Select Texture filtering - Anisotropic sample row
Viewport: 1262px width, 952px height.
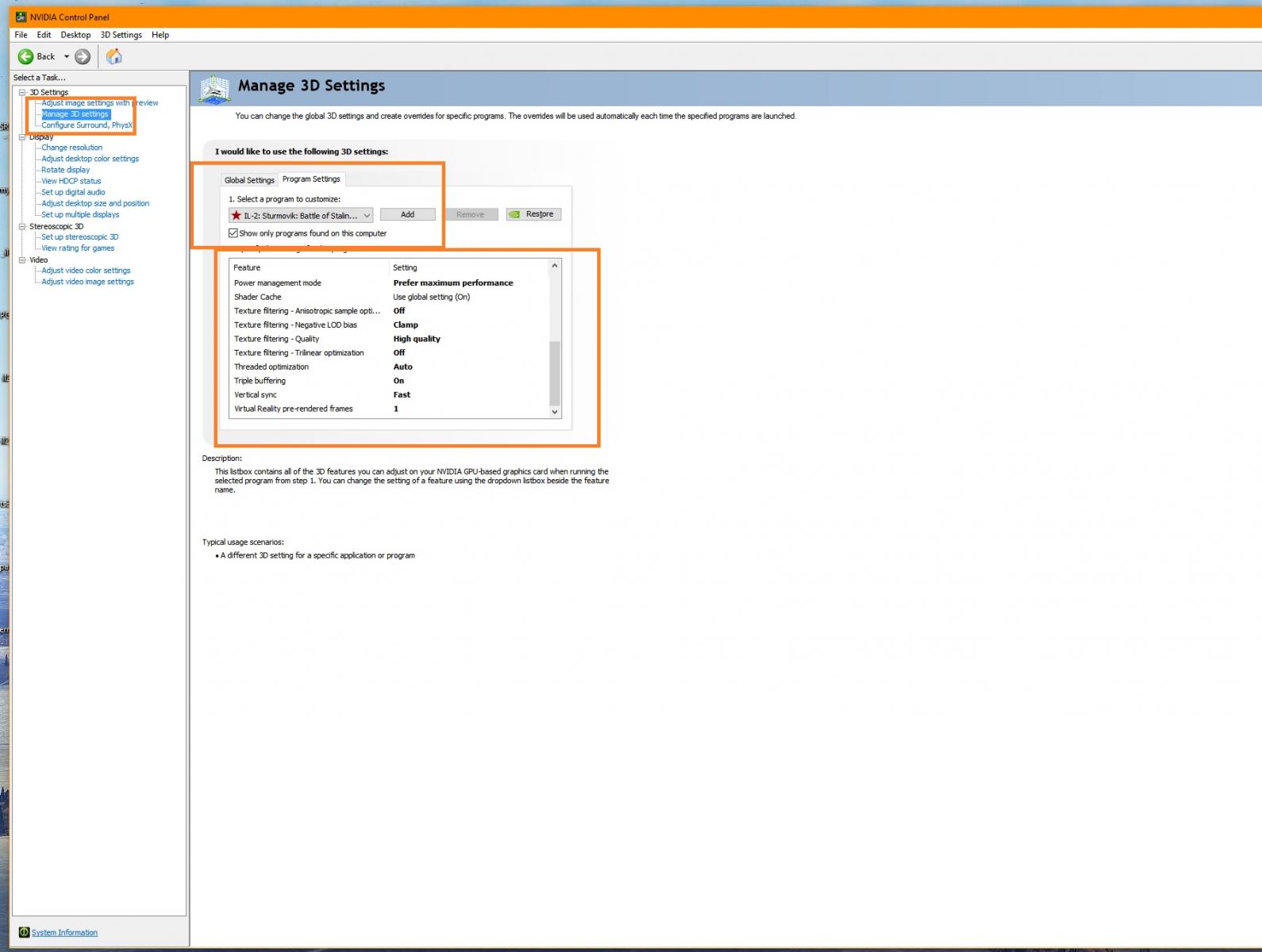pyautogui.click(x=389, y=311)
